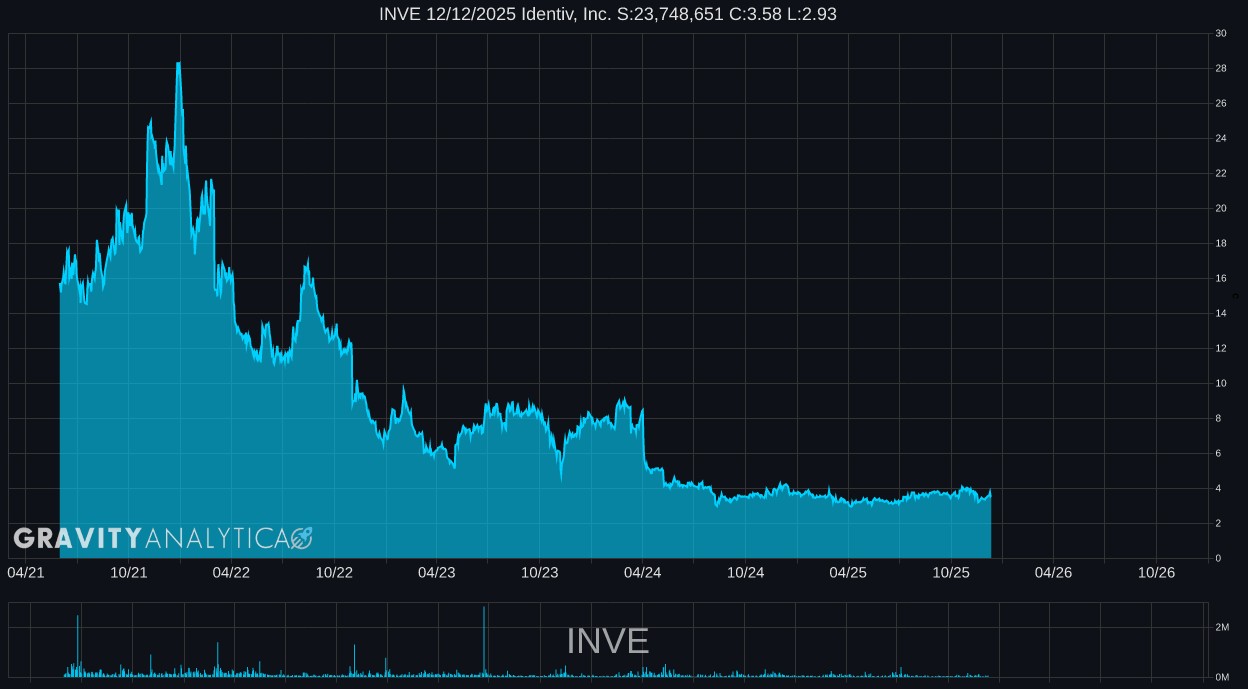The width and height of the screenshot is (1248, 689).
Task: Click the 04/24 x-axis date label
Action: click(x=642, y=573)
